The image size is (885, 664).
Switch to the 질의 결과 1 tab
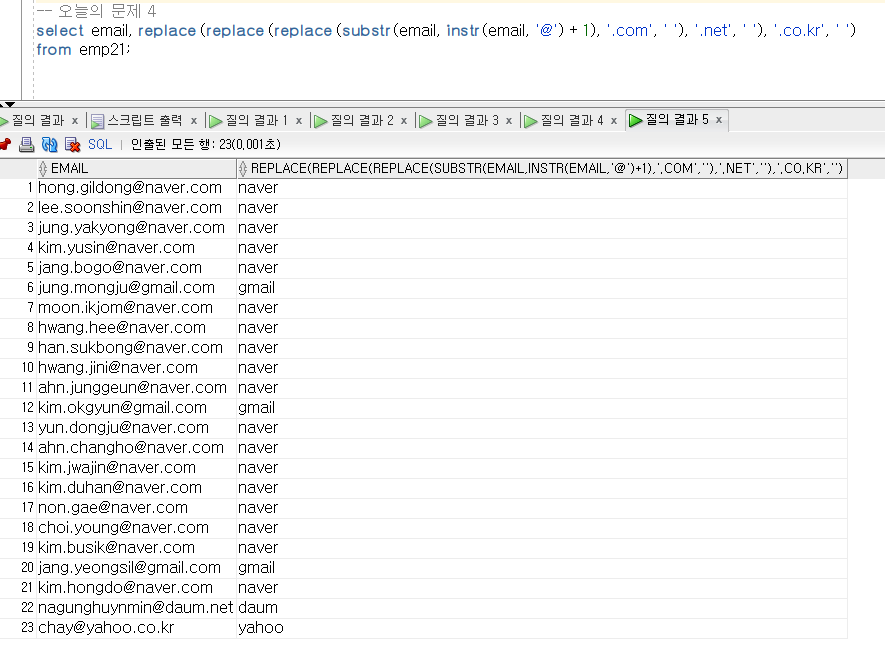[256, 120]
